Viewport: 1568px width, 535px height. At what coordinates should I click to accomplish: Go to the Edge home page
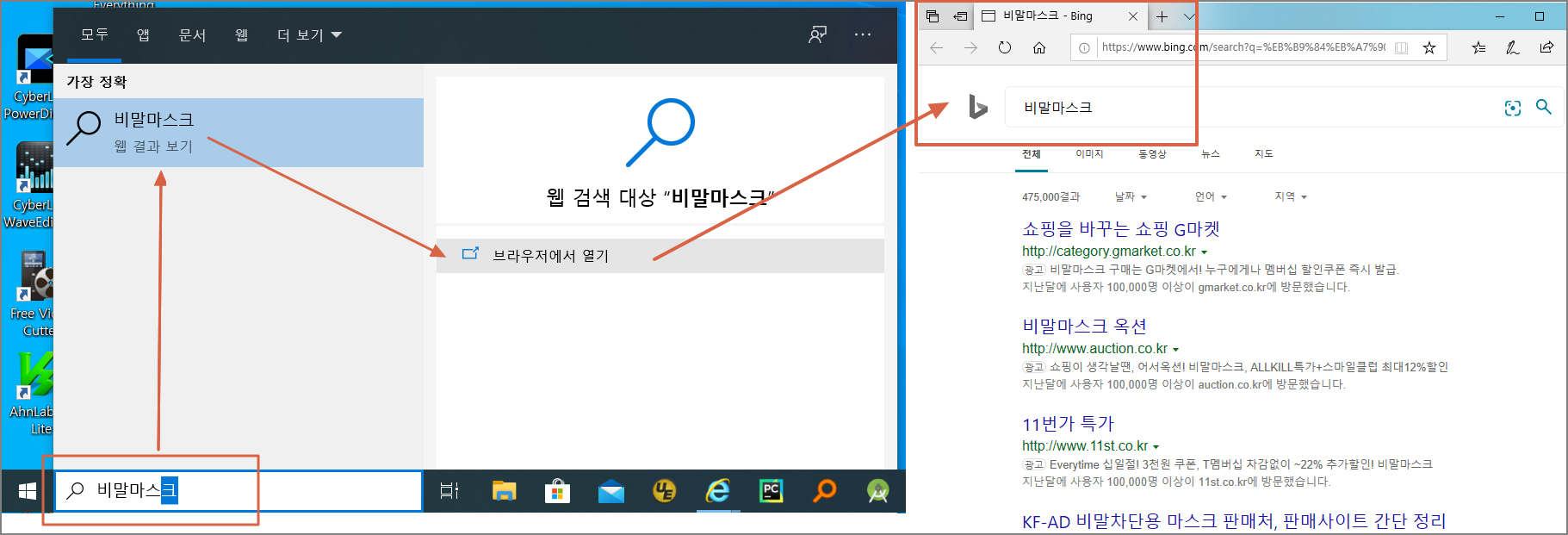[1039, 47]
